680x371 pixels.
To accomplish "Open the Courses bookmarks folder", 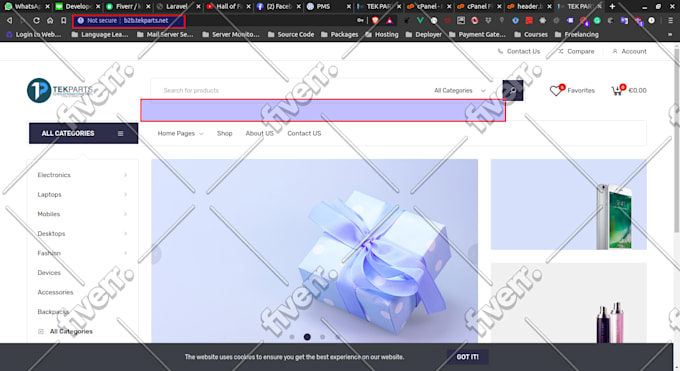I will point(531,34).
